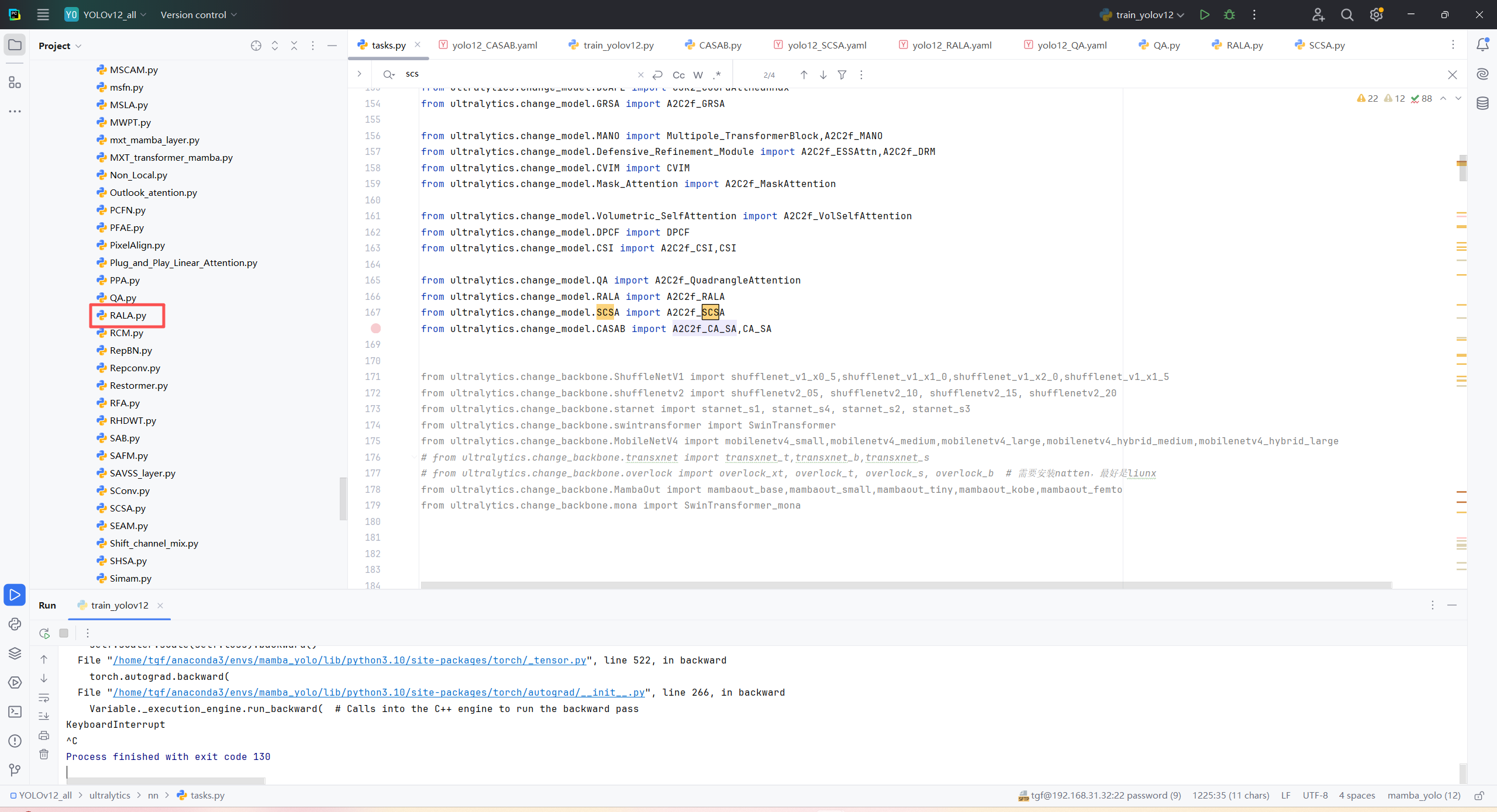Click the Select Opened File target icon
This screenshot has width=1497, height=812.
coord(256,46)
